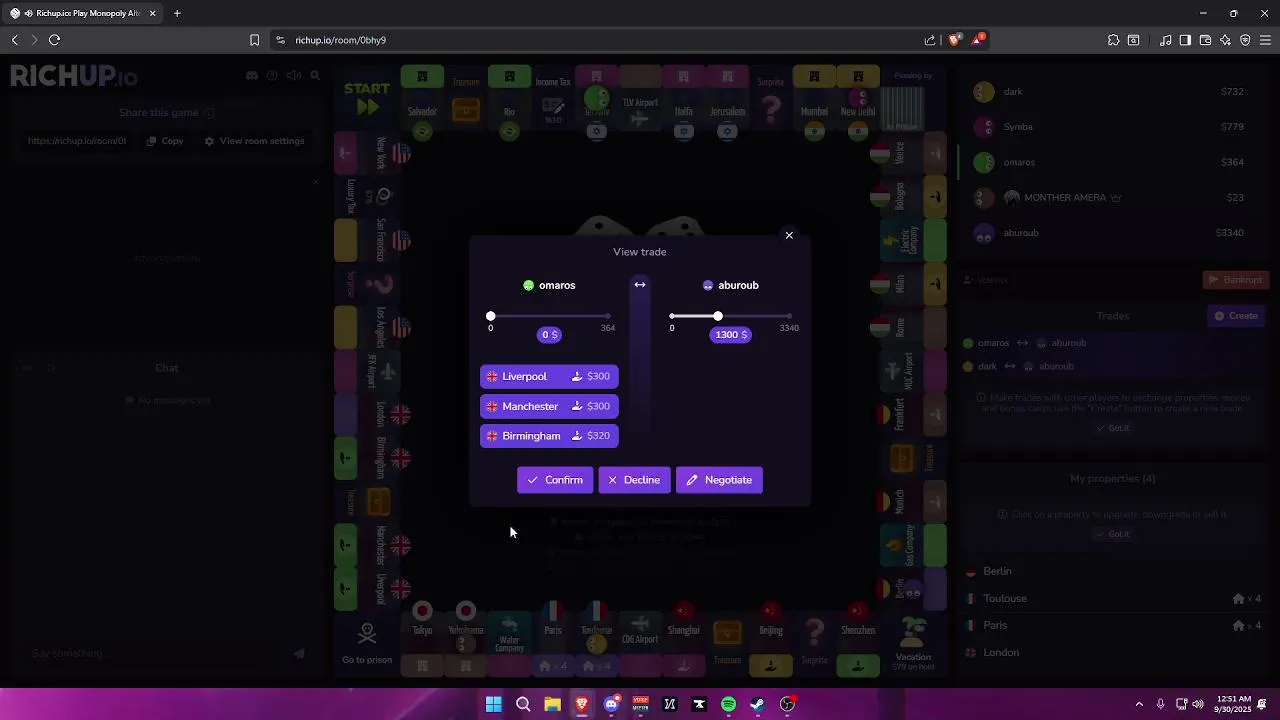Select Toulouse in My properties
This screenshot has height=720, width=1280.
1111,598
